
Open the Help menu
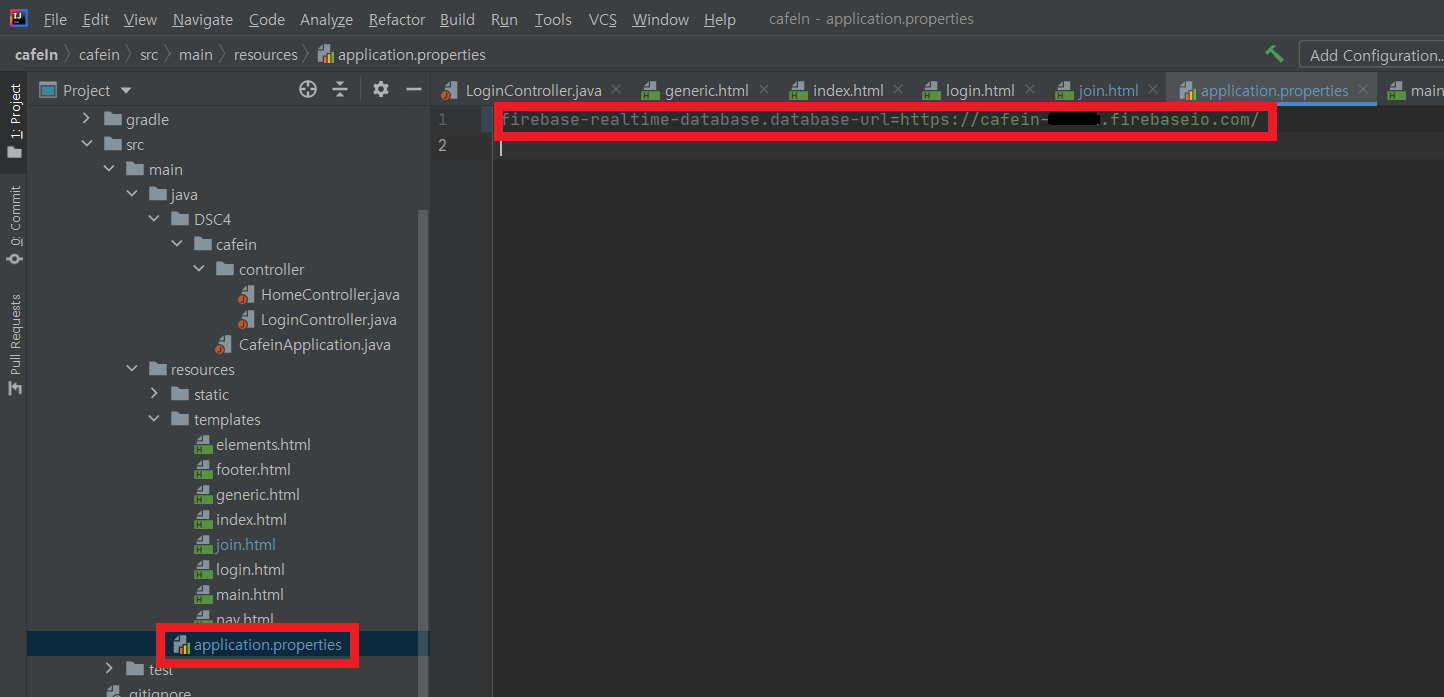tap(720, 19)
